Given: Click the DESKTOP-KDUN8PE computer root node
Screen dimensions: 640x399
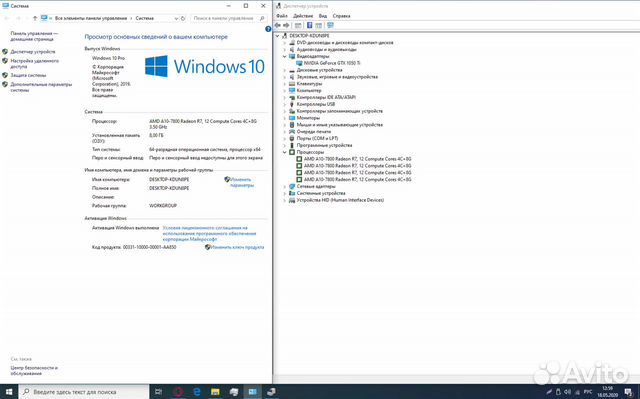Looking at the screenshot, I should 309,36.
